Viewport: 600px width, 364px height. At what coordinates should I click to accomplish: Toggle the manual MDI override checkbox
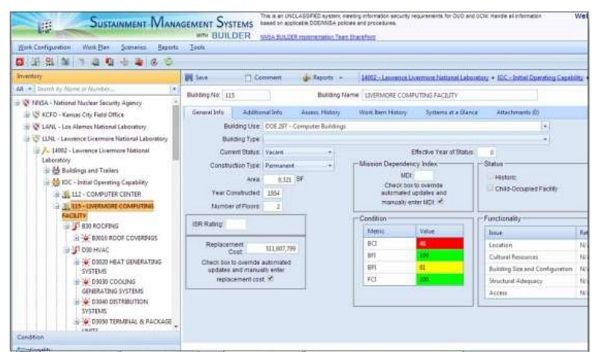pos(440,201)
